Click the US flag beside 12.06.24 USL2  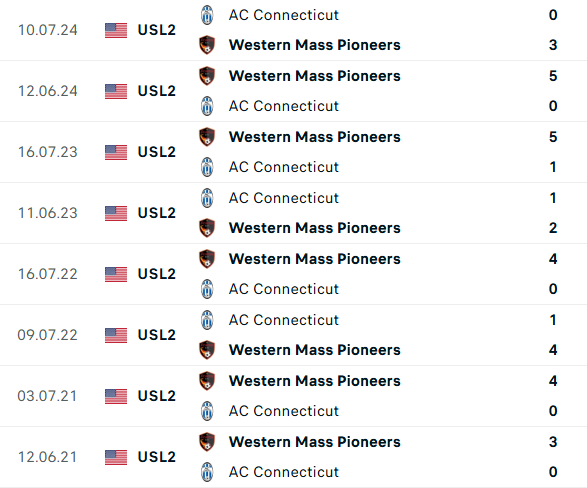pos(116,91)
